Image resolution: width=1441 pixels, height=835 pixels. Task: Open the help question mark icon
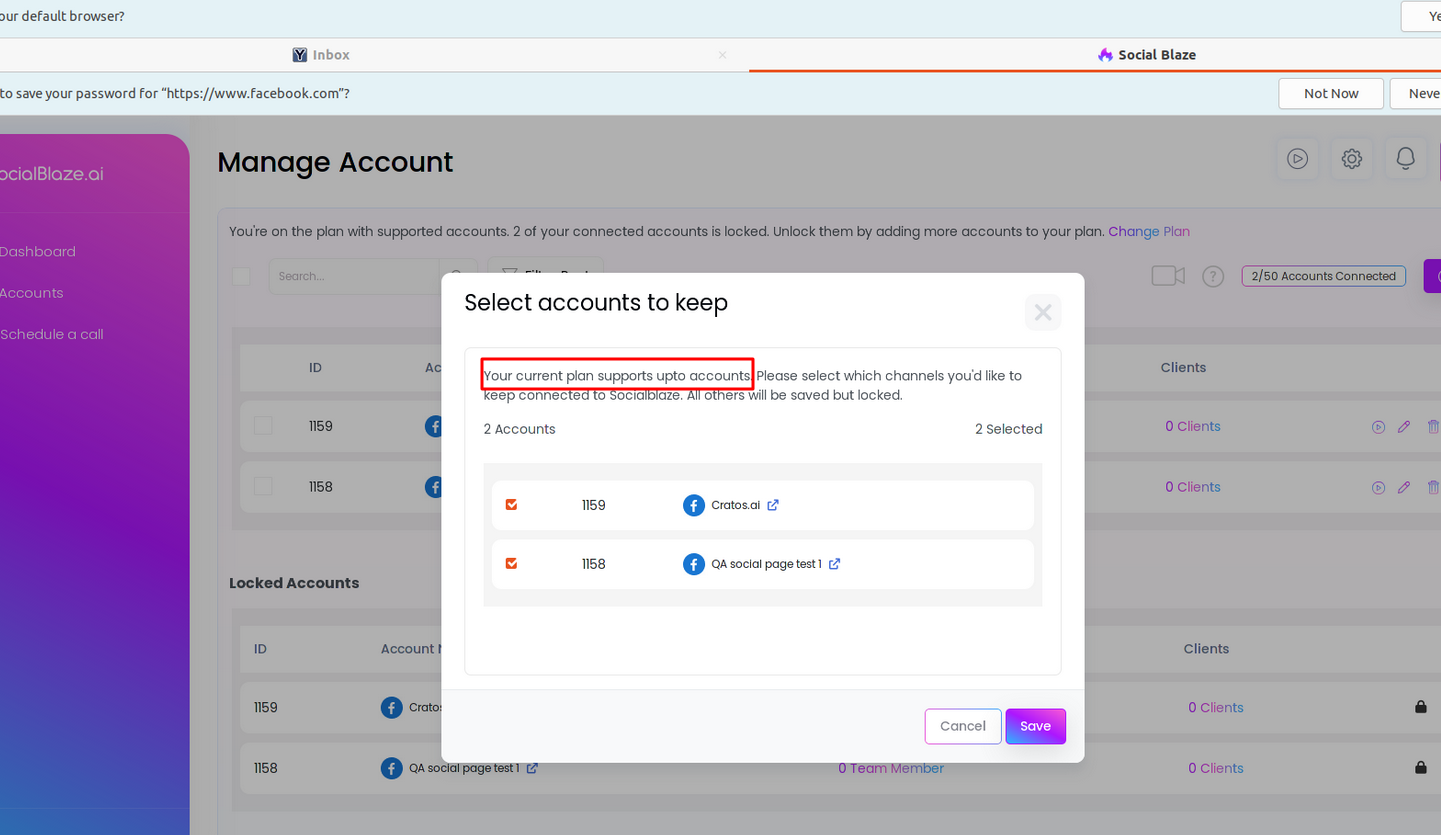pyautogui.click(x=1213, y=276)
